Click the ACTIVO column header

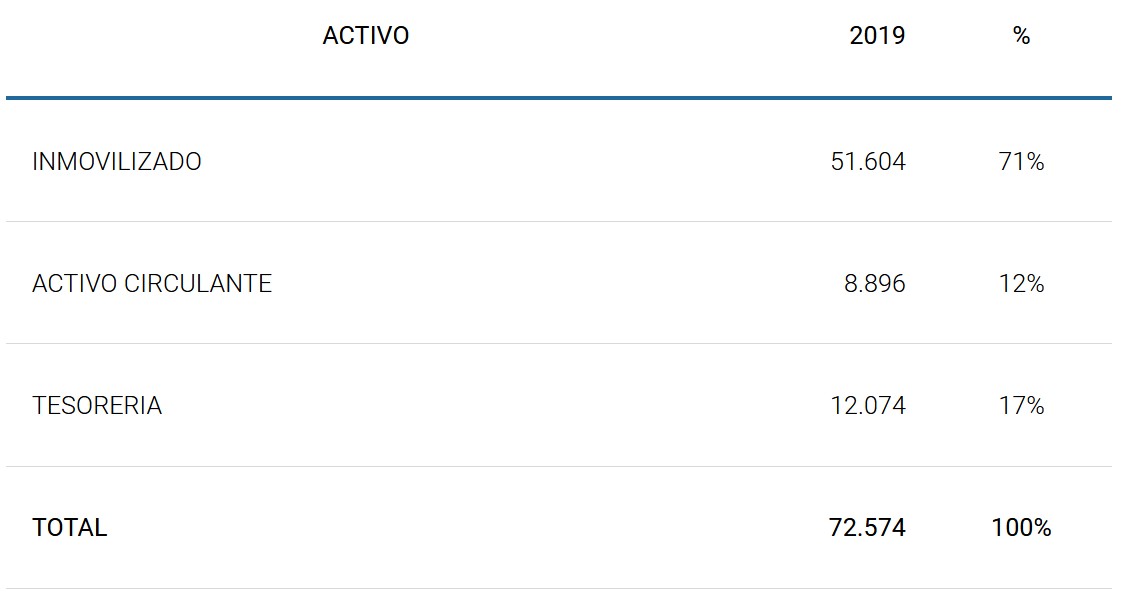(366, 36)
